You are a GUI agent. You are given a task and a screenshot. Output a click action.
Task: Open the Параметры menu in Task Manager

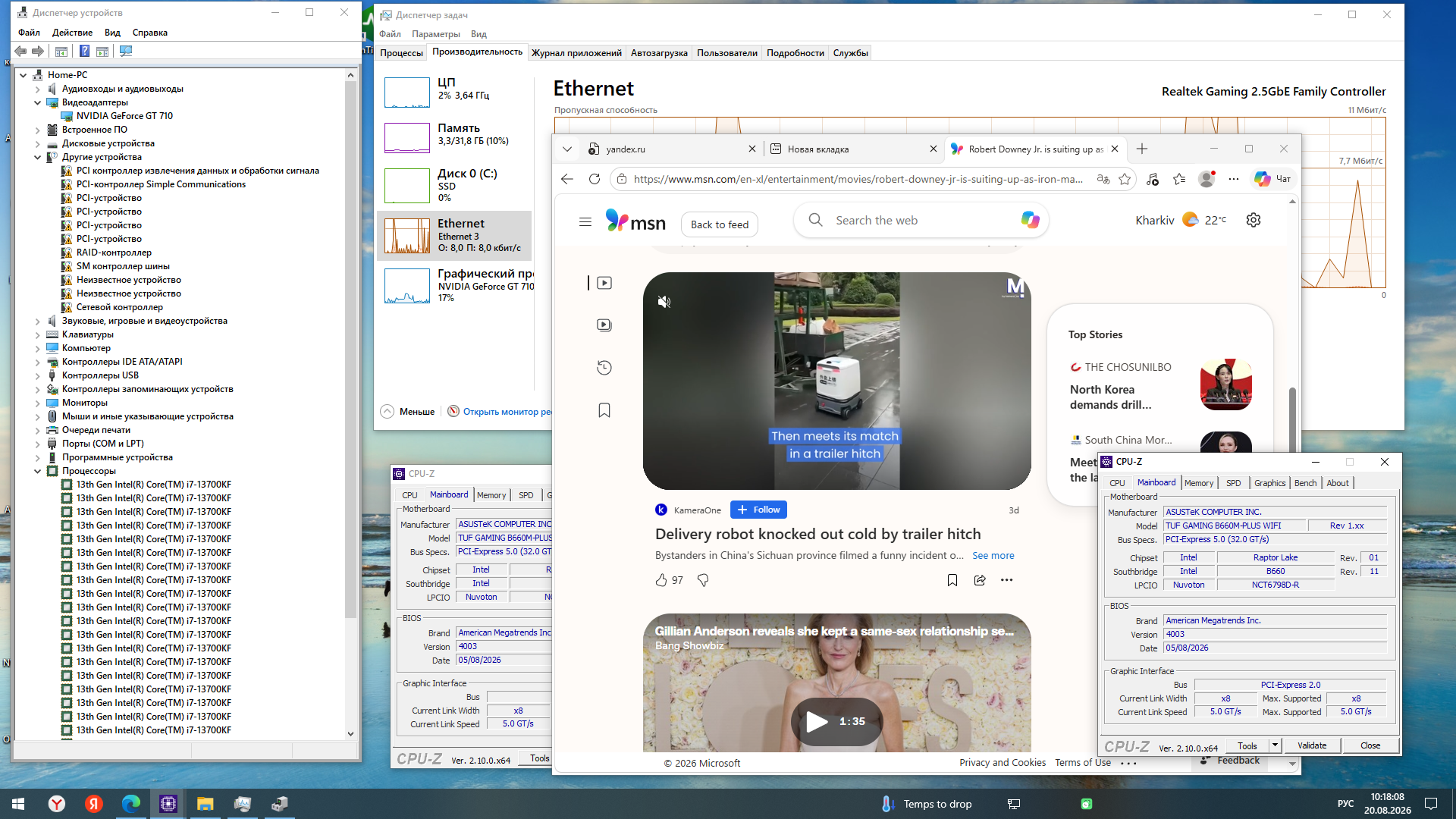436,34
